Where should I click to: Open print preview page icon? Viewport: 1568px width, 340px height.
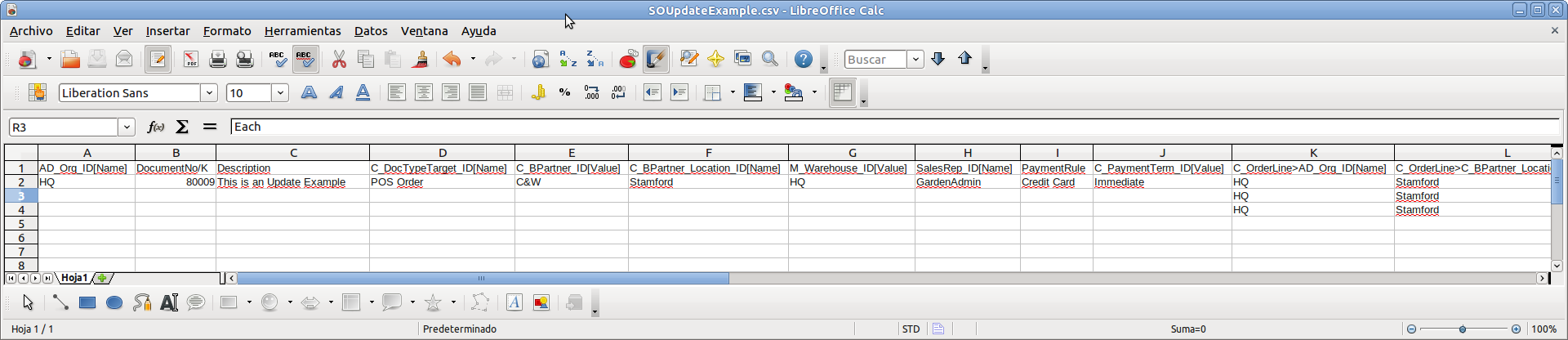[244, 59]
